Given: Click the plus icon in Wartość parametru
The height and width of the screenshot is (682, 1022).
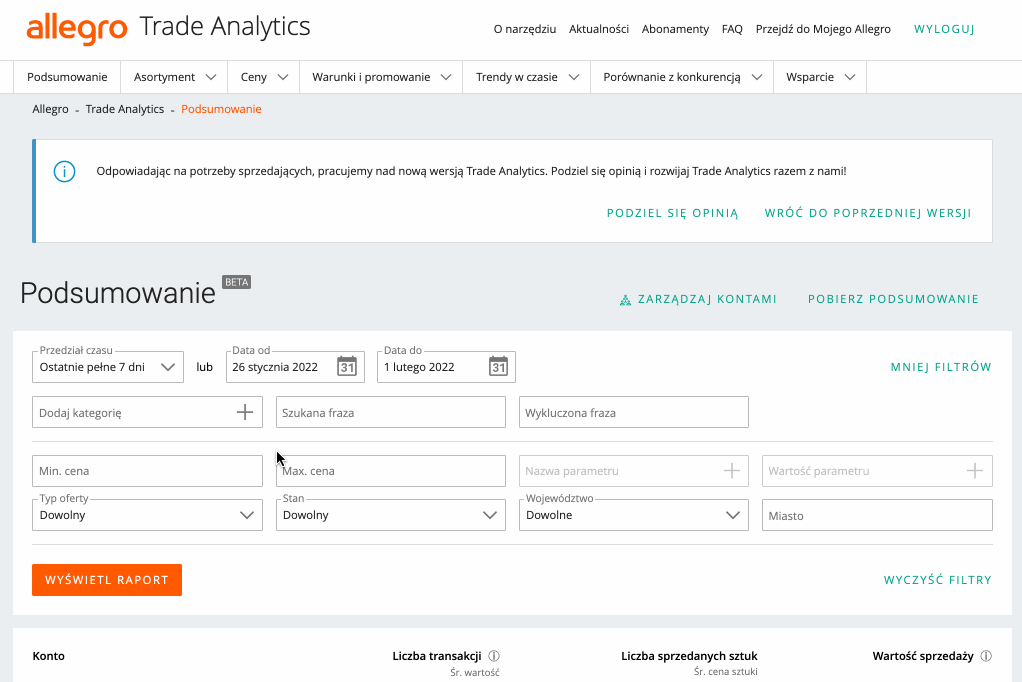Looking at the screenshot, I should point(974,471).
